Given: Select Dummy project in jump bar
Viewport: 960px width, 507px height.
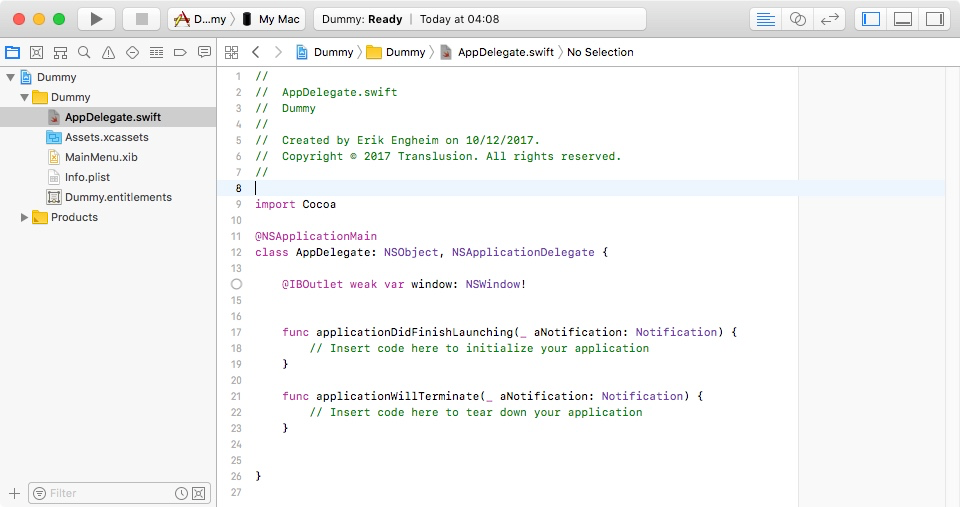Looking at the screenshot, I should 325,52.
